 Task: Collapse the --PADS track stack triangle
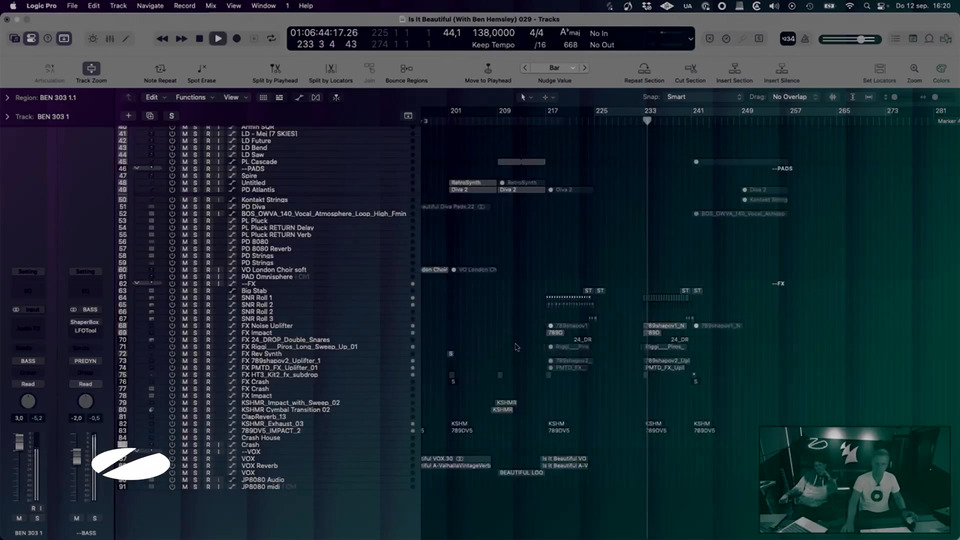[137, 168]
